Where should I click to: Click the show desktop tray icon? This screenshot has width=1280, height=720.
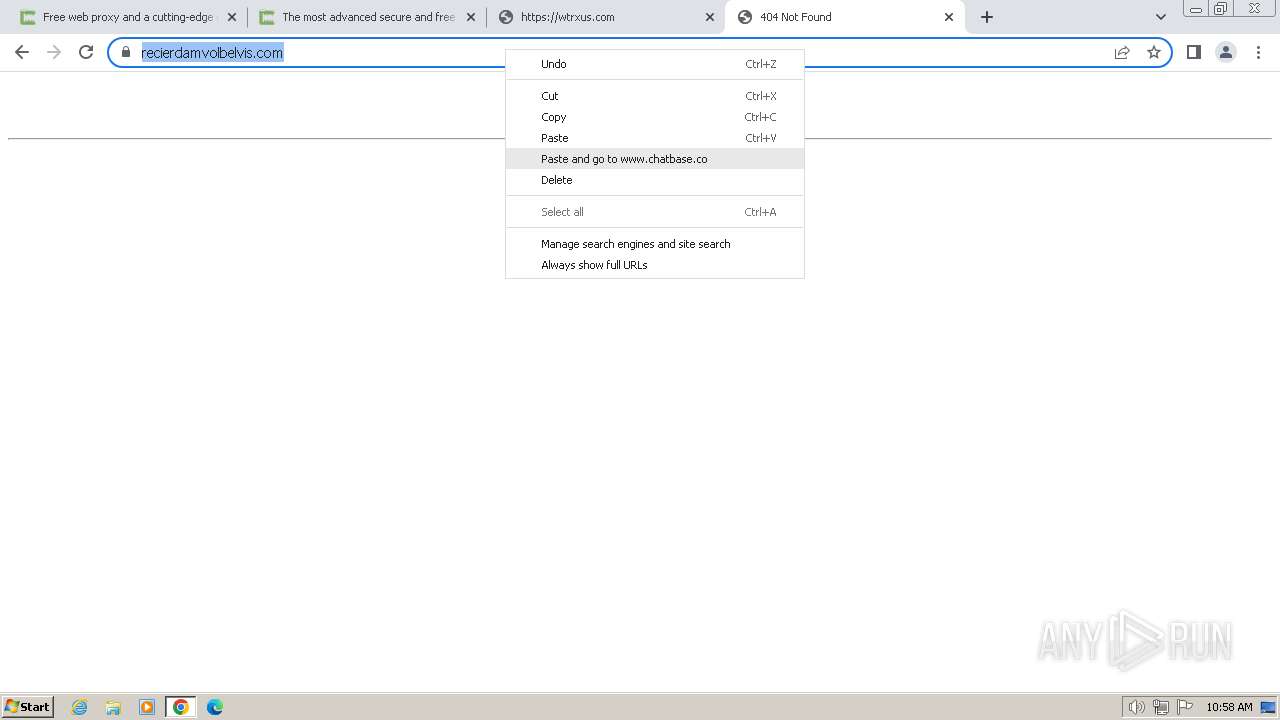(1268, 707)
